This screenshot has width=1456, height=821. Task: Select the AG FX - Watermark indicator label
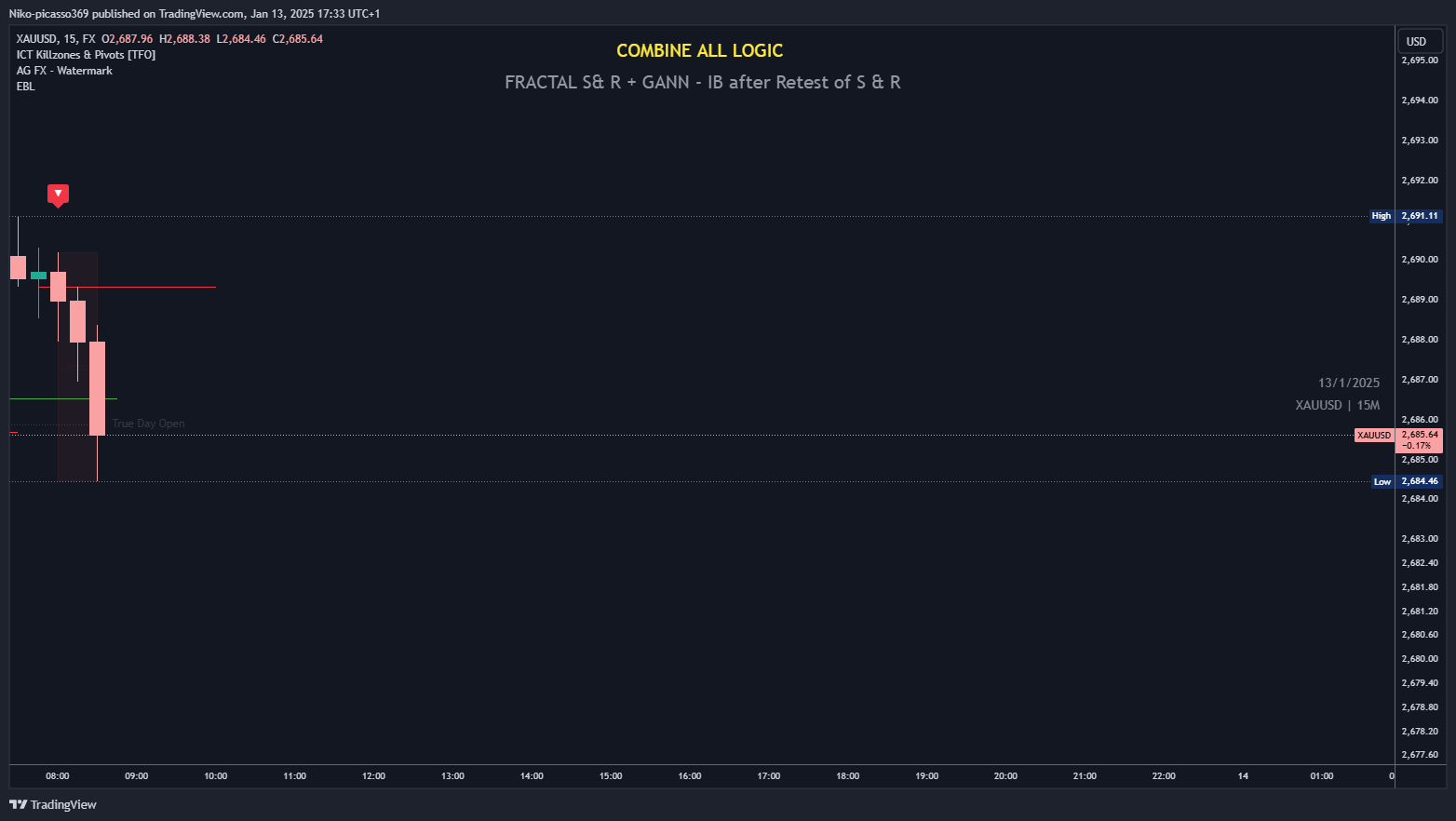click(x=64, y=71)
